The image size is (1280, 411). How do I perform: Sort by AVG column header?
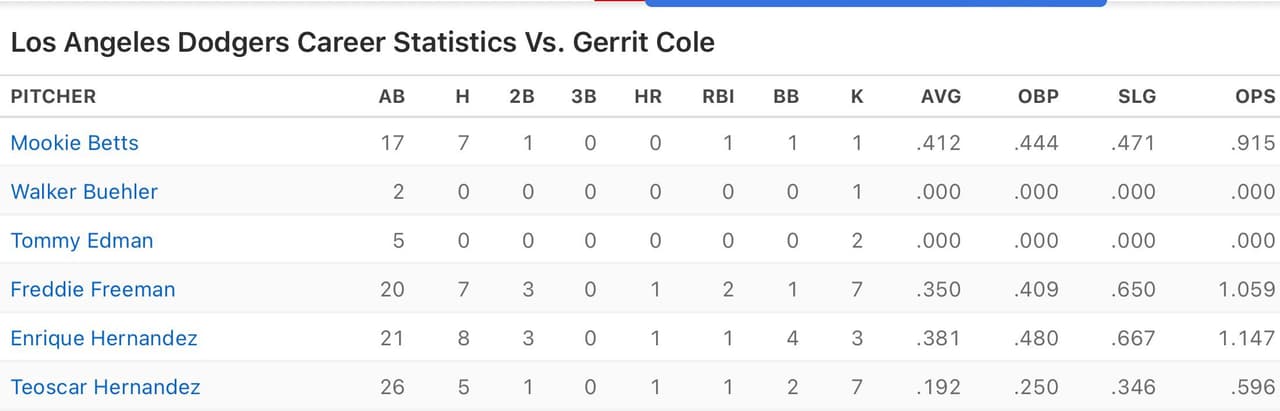click(x=941, y=97)
